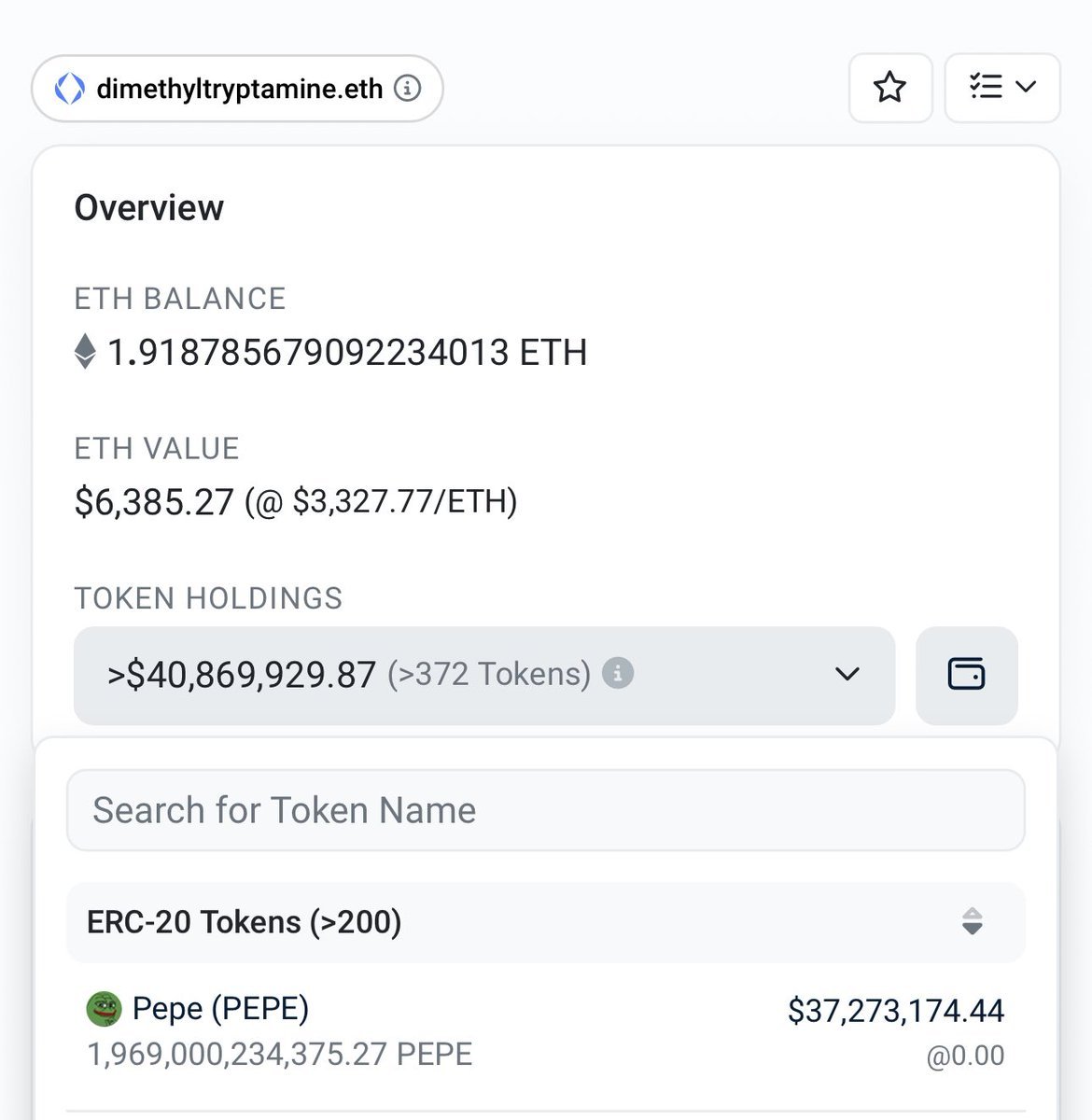Click the @0.00 Pepe price text
The image size is (1092, 1120).
click(x=965, y=1056)
